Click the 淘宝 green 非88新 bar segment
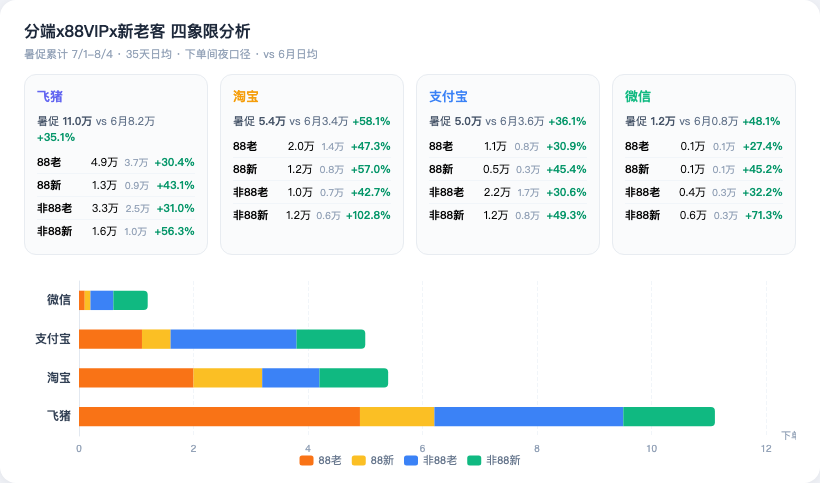The image size is (820, 483). coord(354,378)
